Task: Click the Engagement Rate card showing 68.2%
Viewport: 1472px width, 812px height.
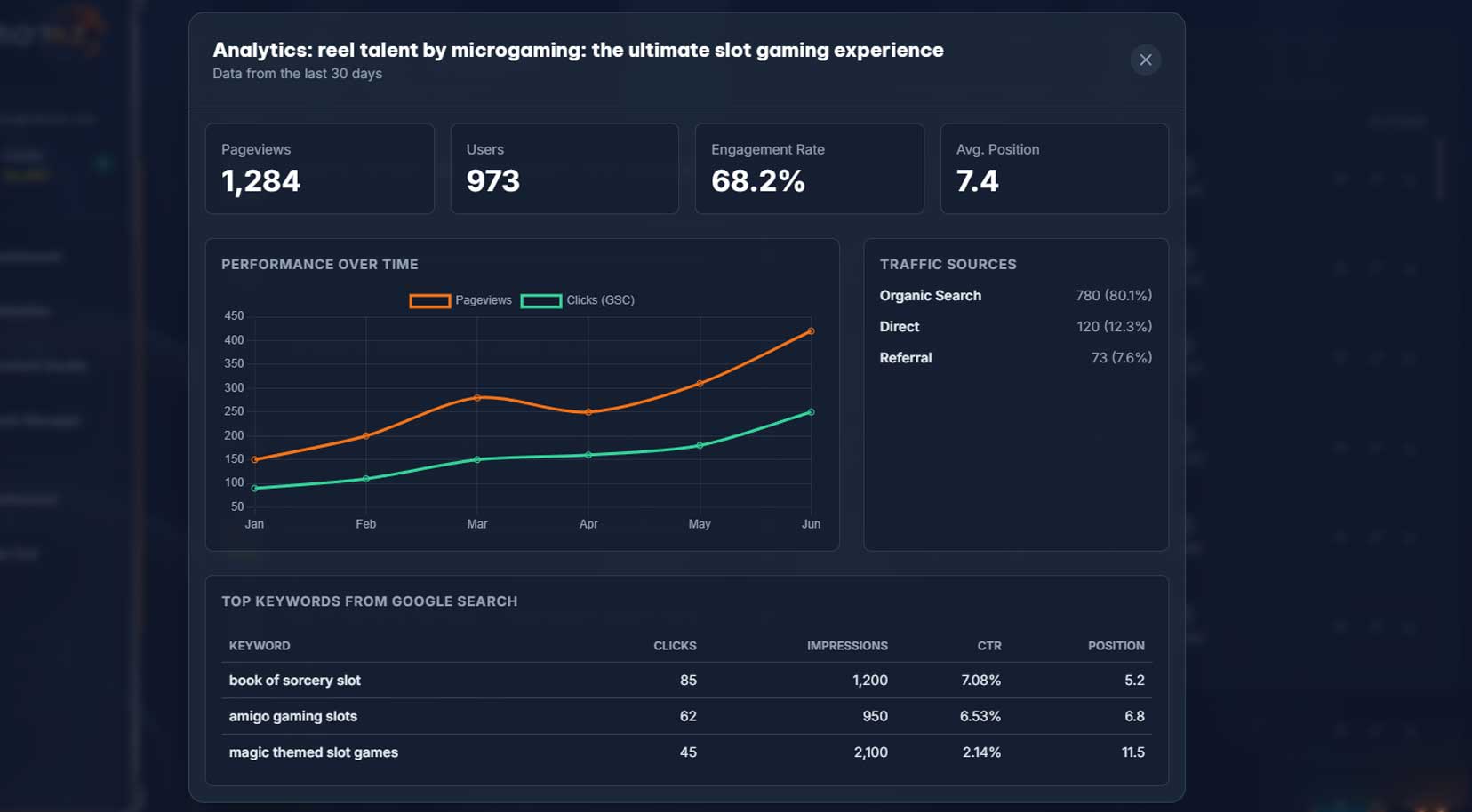Action: [x=810, y=169]
